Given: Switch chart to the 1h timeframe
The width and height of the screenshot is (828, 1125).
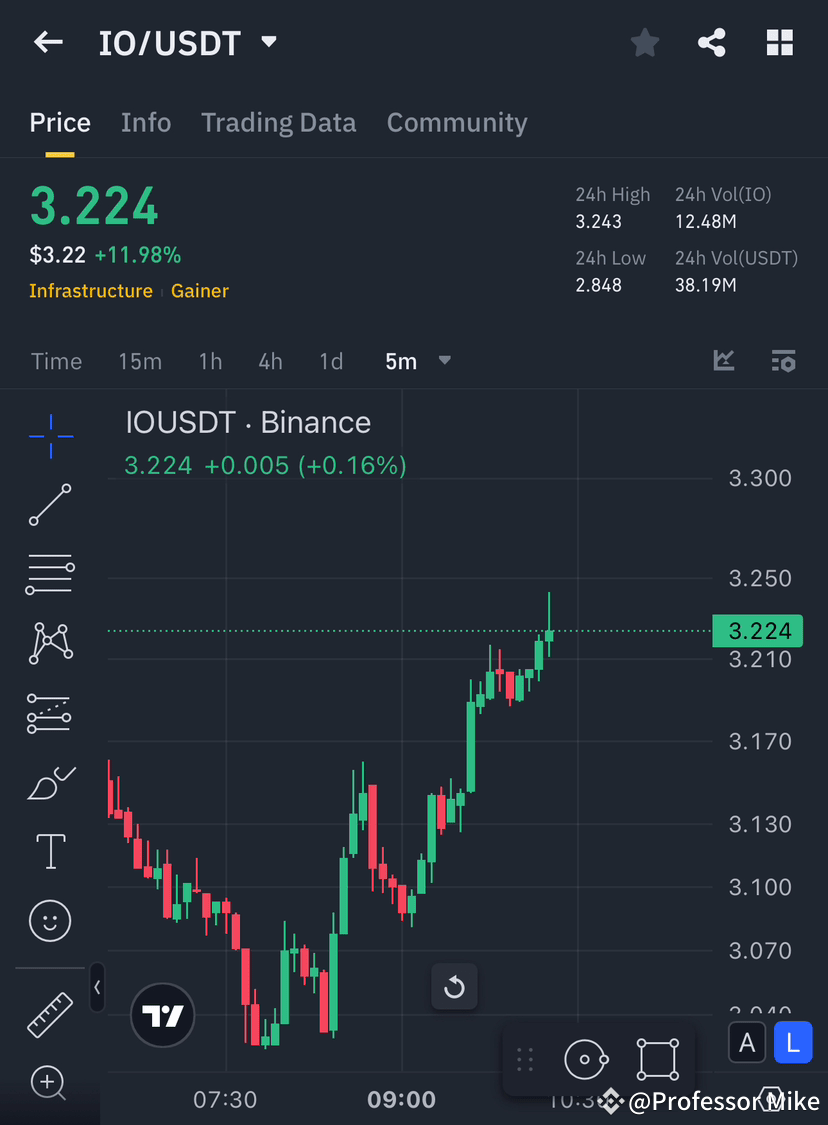Looking at the screenshot, I should pos(210,361).
